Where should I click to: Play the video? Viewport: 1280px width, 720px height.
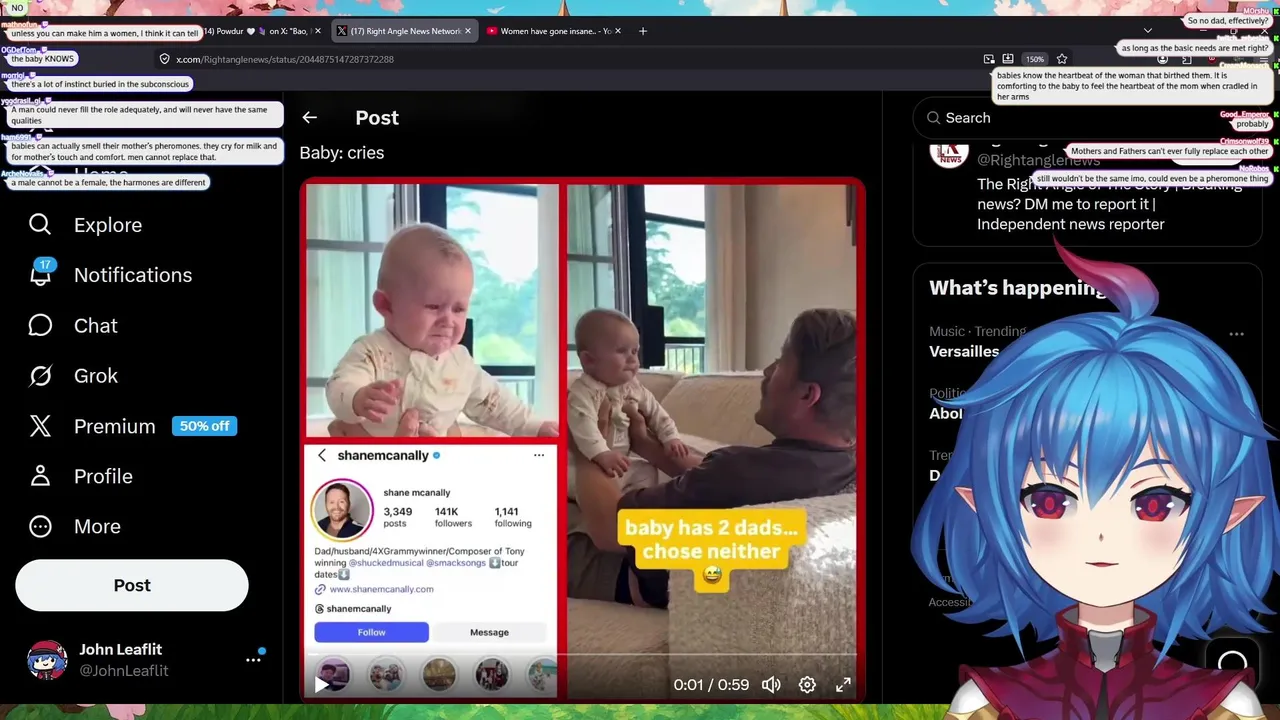321,685
